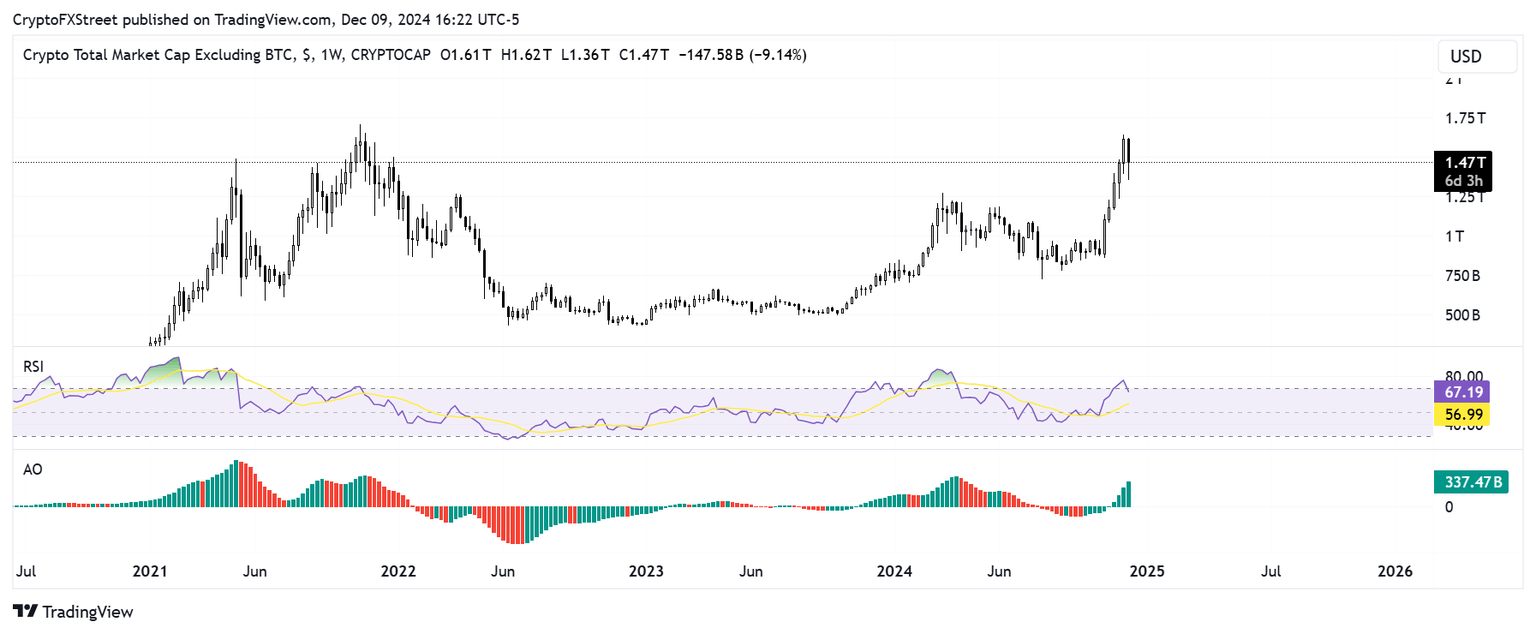The width and height of the screenshot is (1536, 634).
Task: Select RSI value 67.19 label
Action: click(1462, 391)
